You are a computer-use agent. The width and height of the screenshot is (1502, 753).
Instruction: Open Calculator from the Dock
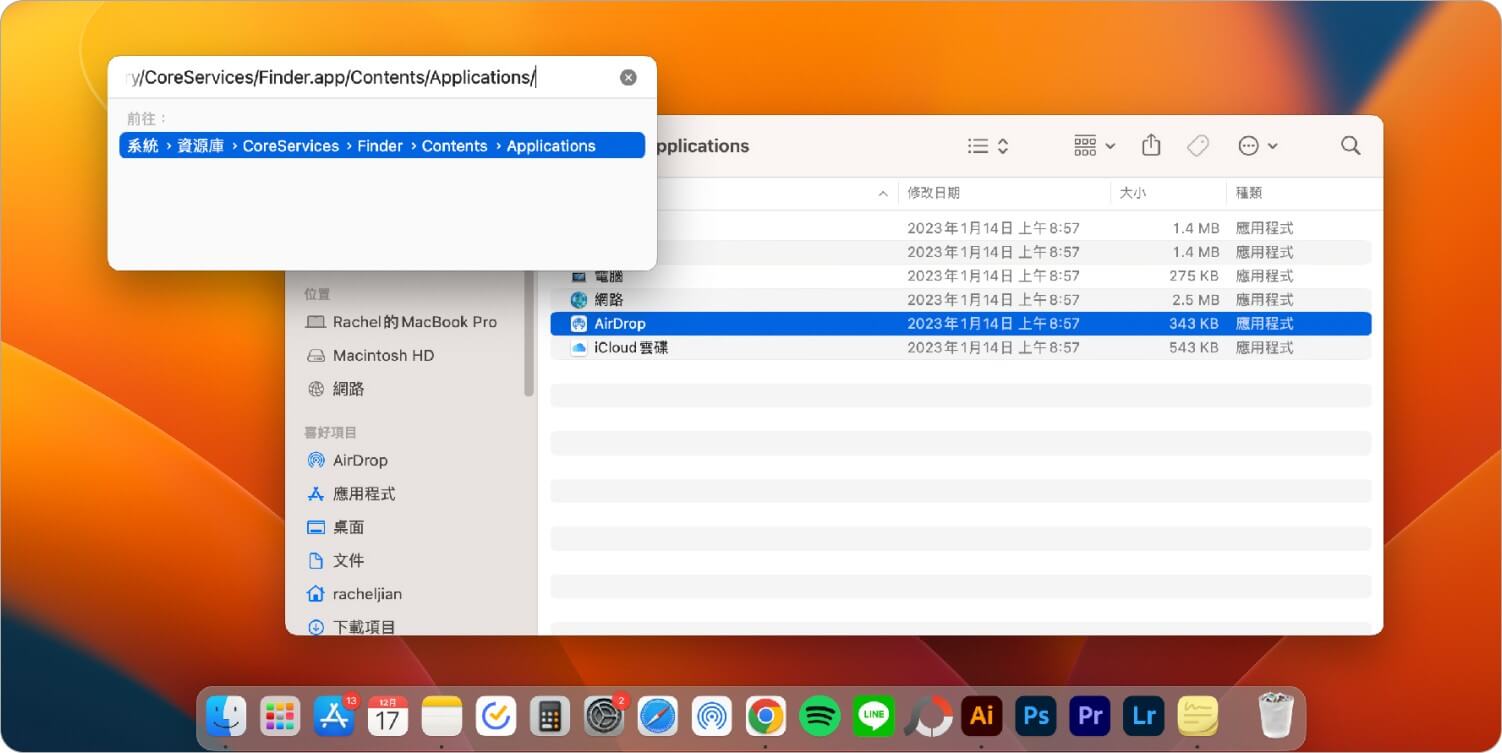point(550,716)
